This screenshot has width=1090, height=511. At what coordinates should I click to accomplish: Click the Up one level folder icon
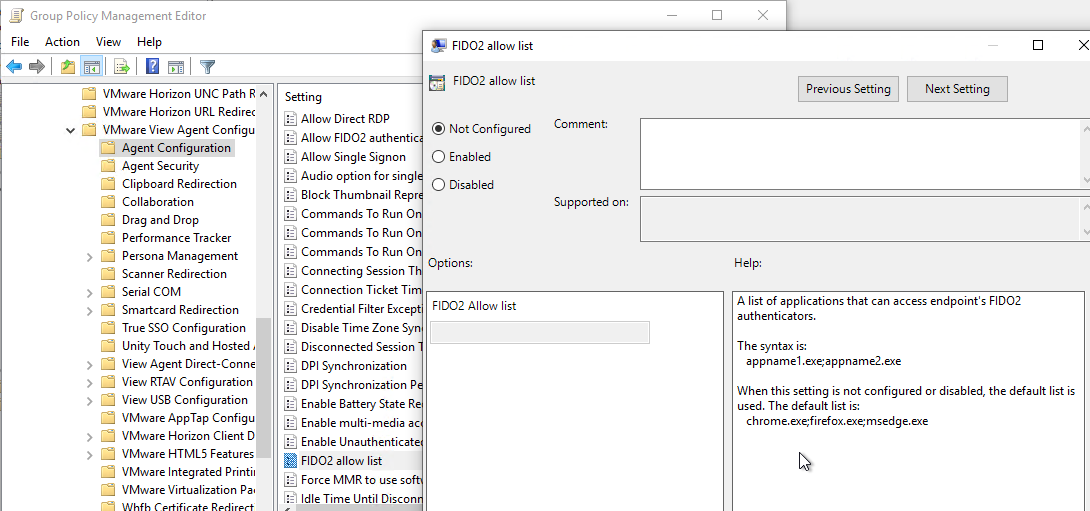click(x=67, y=67)
